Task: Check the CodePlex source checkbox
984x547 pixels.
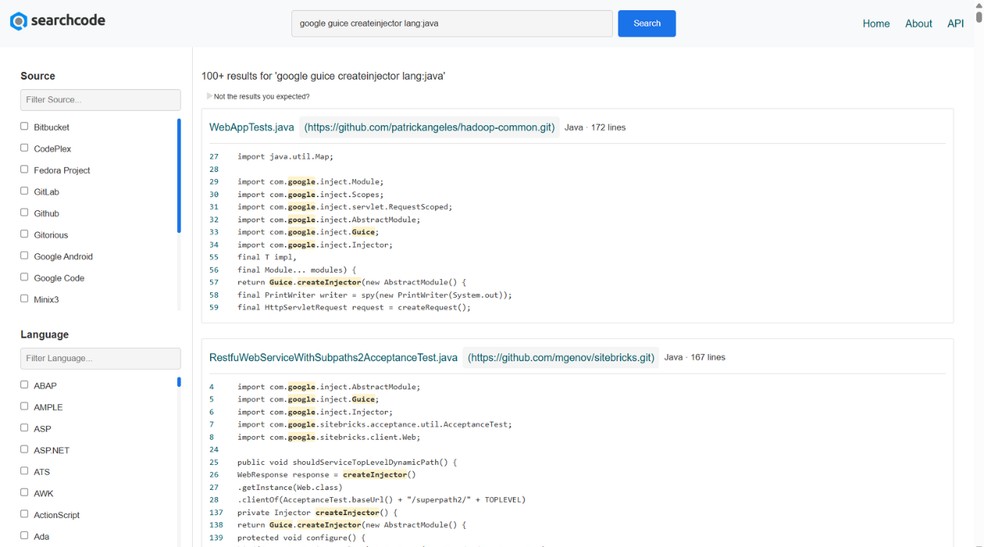Action: coord(24,148)
